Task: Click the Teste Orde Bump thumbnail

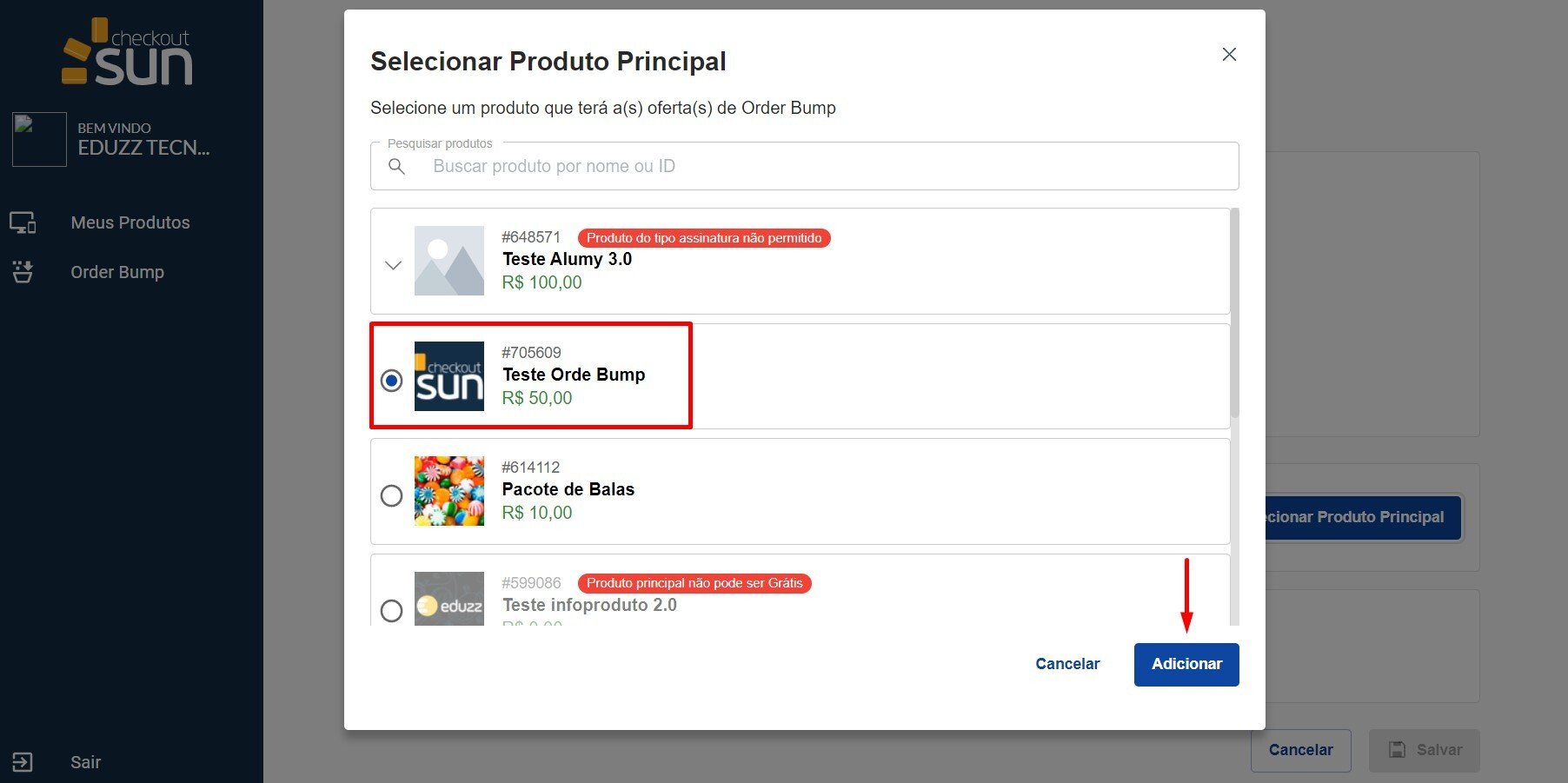Action: (x=449, y=376)
